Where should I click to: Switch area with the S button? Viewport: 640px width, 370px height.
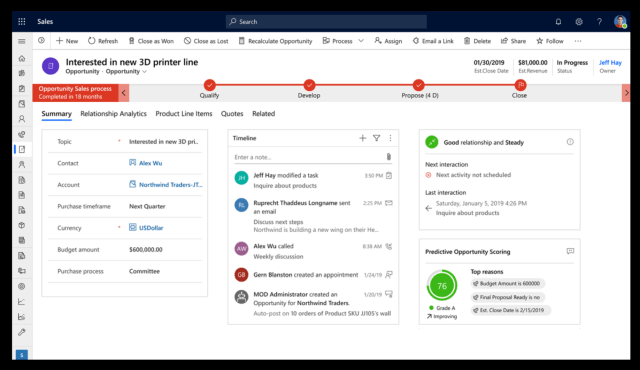click(x=22, y=354)
